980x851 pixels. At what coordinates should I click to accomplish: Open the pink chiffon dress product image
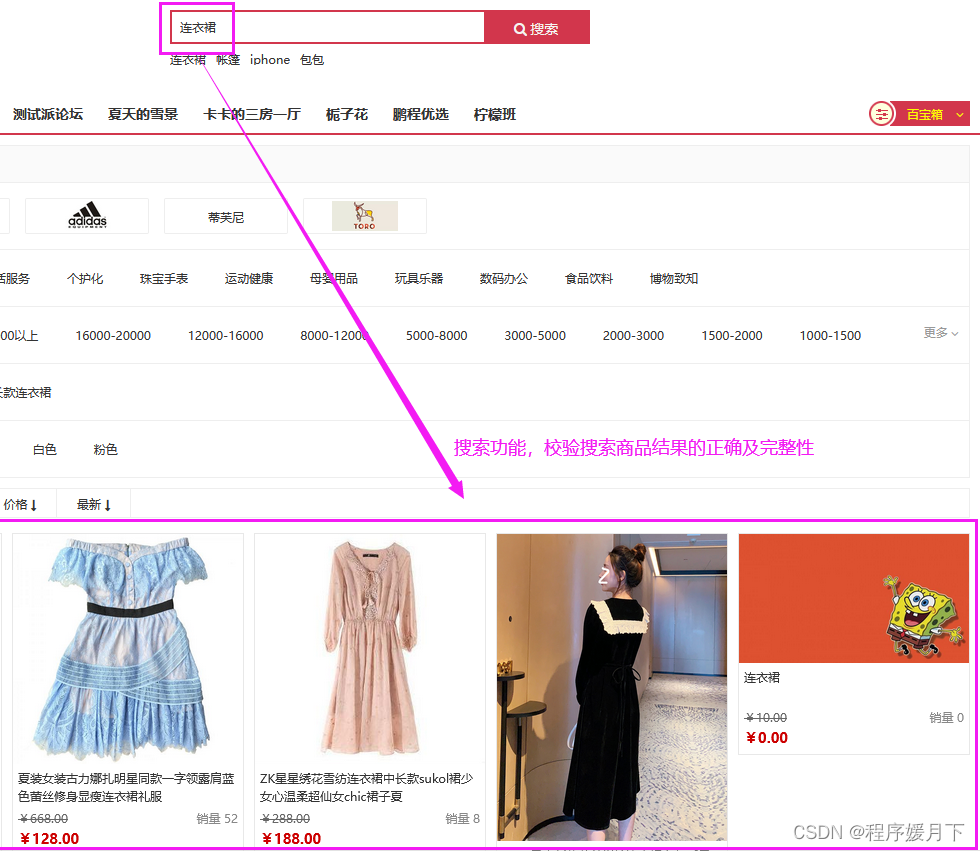370,648
